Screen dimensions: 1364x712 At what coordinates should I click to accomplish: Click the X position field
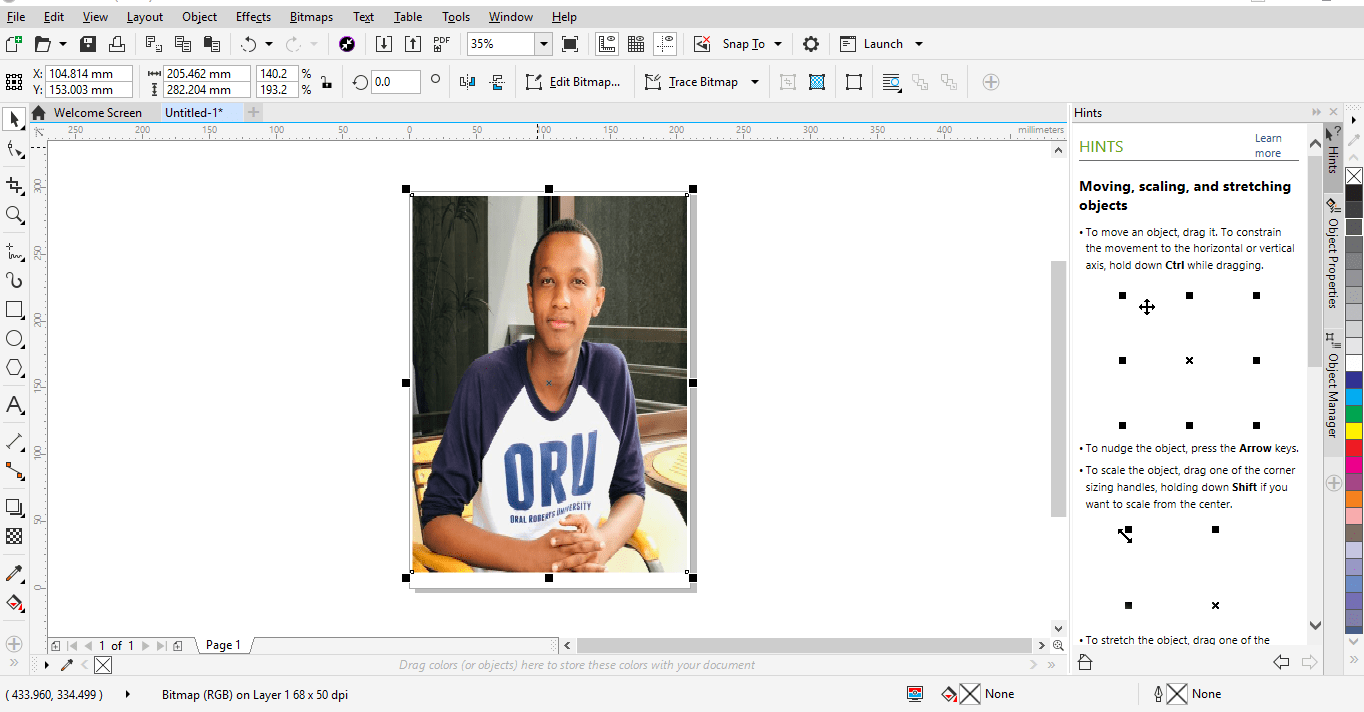pos(89,74)
